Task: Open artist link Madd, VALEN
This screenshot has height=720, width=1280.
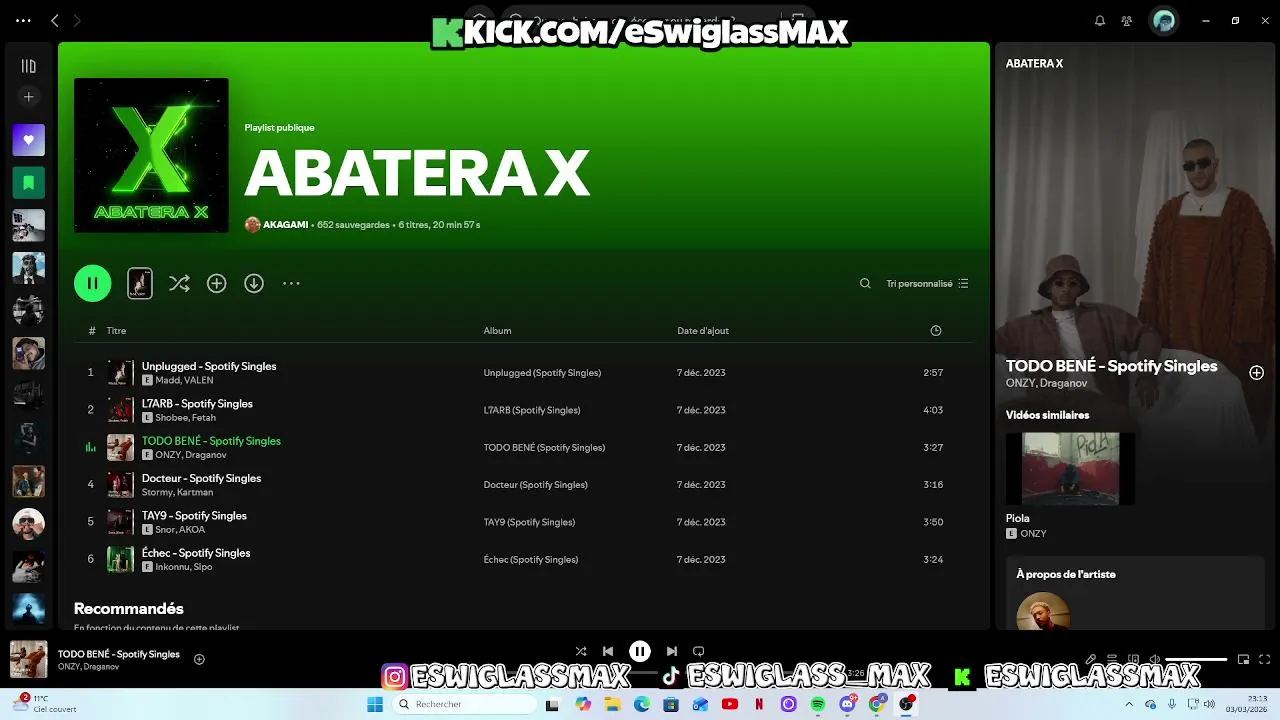Action: coord(185,381)
